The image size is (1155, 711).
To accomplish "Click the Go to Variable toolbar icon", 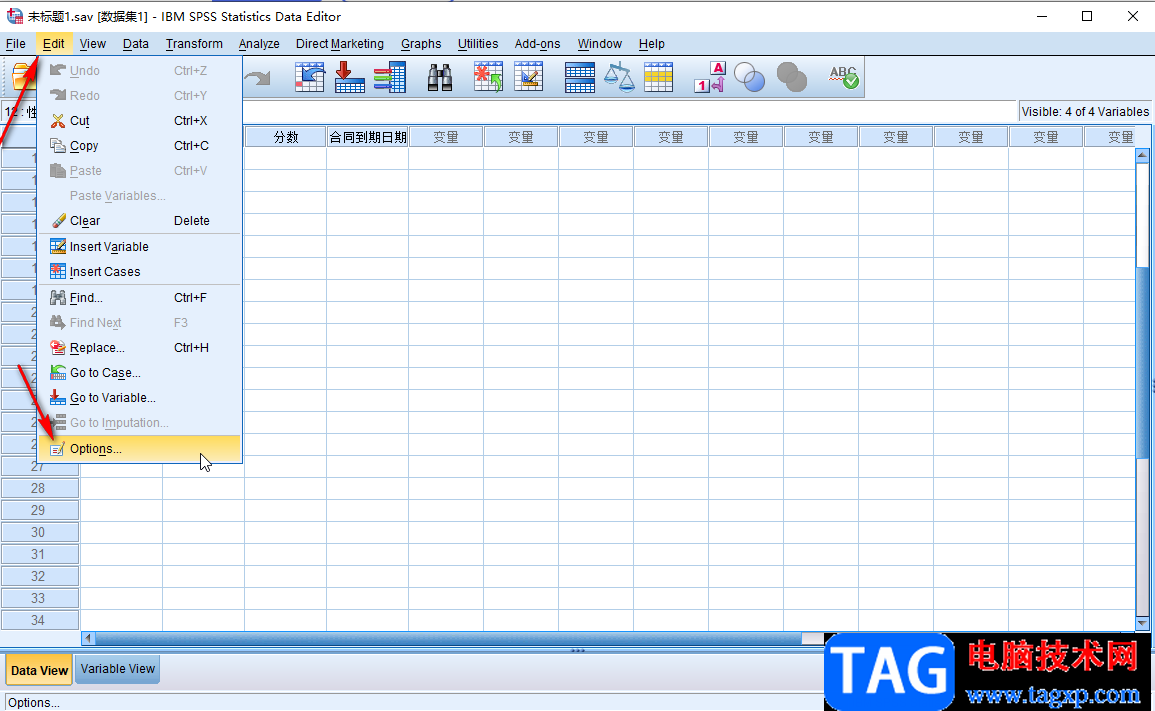I will tap(349, 77).
